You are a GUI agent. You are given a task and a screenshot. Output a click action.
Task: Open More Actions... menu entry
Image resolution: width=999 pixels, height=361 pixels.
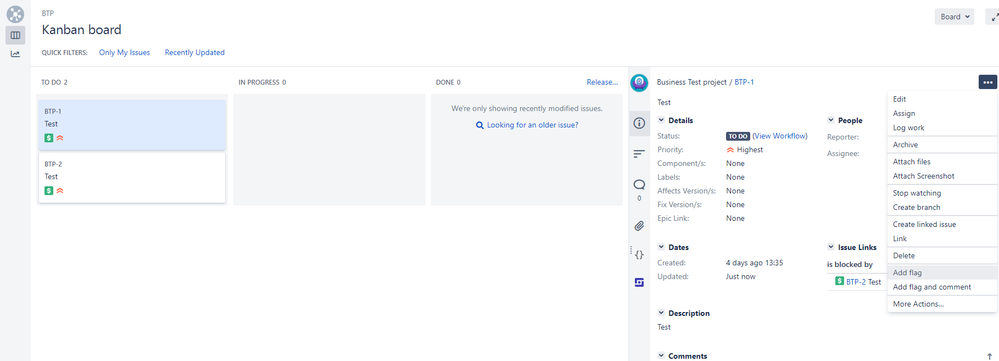point(942,304)
